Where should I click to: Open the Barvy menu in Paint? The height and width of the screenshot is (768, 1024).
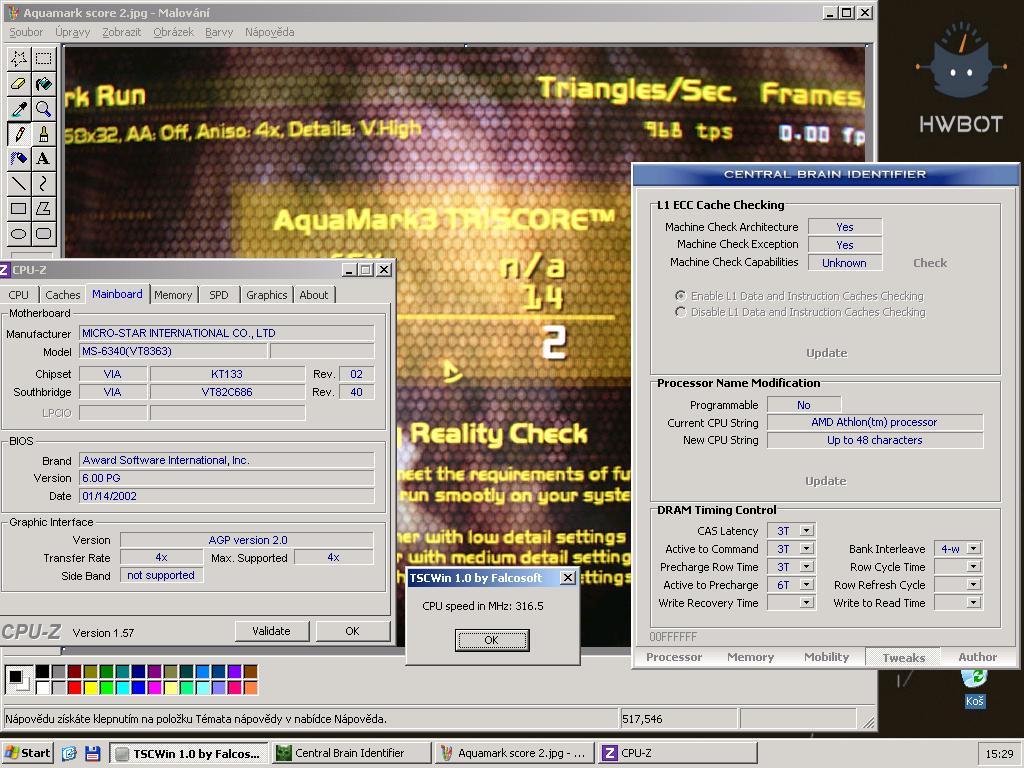click(x=219, y=32)
